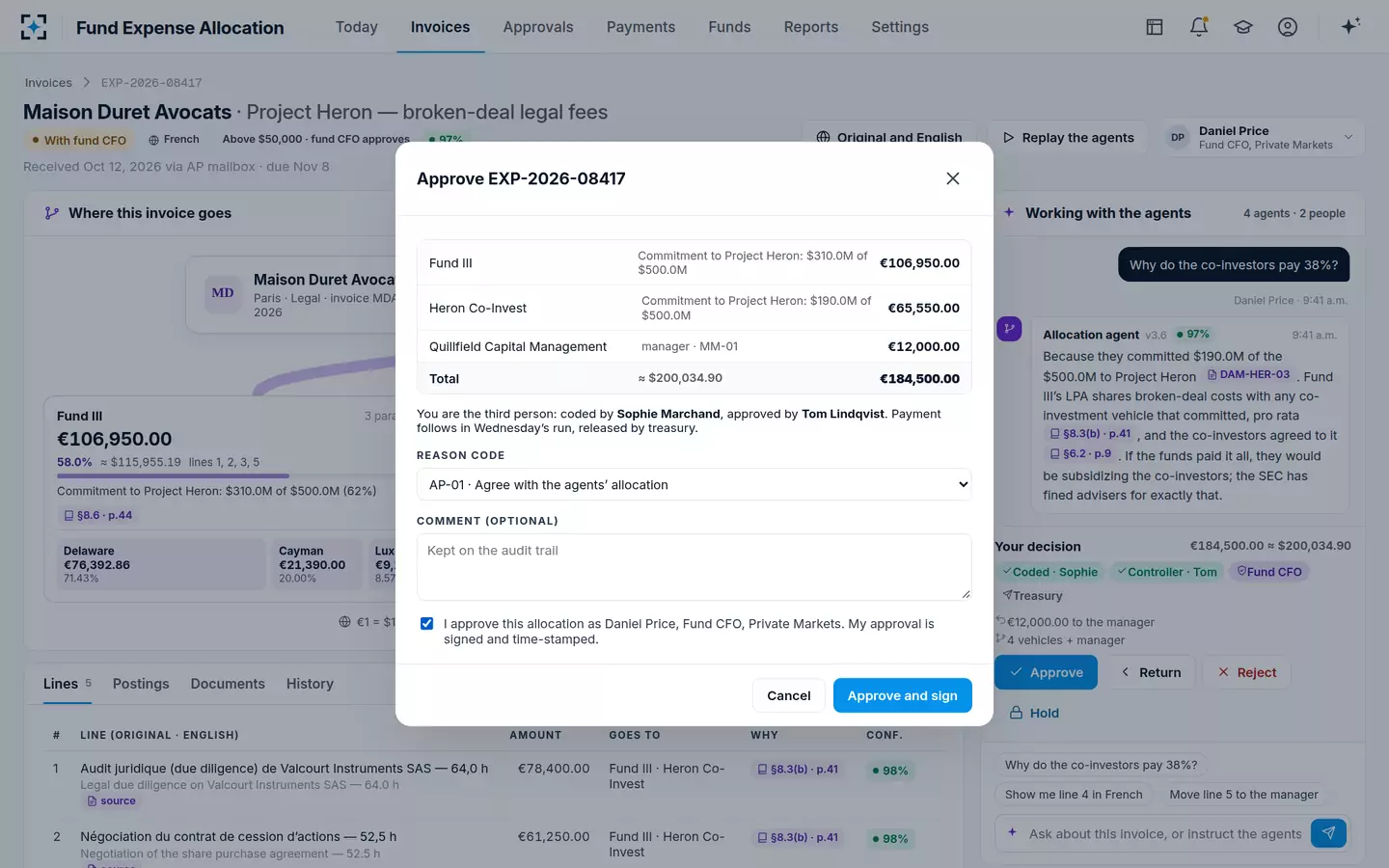This screenshot has width=1389, height=868.
Task: Open the user account icon
Action: [x=1288, y=27]
